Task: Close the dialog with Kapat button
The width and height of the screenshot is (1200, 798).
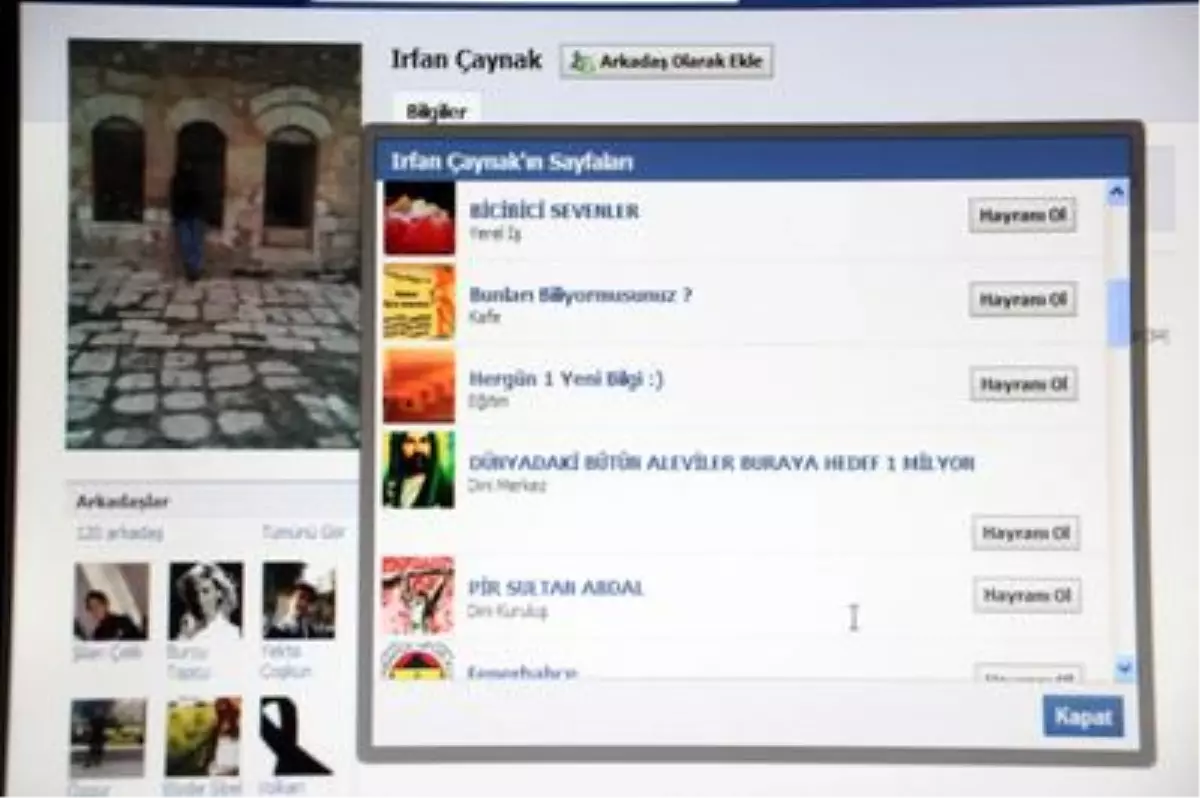Action: click(x=1083, y=717)
